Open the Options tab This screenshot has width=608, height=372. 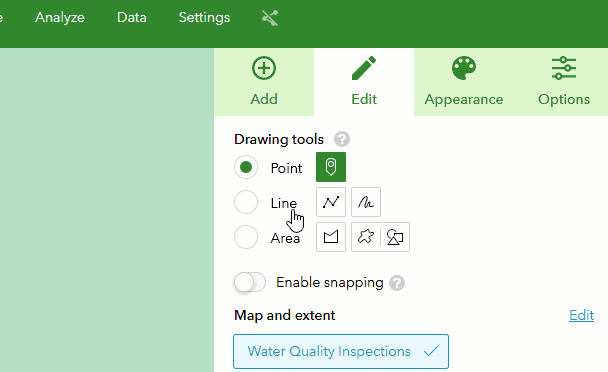click(564, 82)
